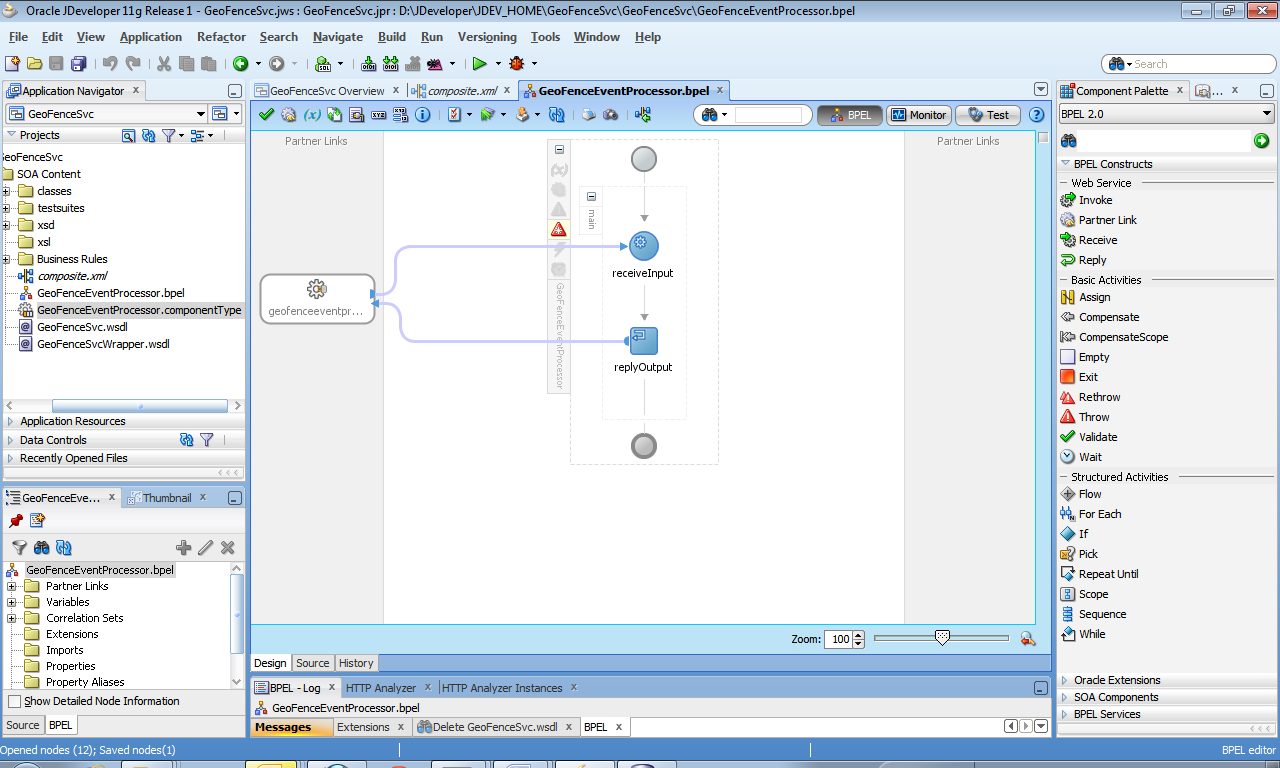Click the Undo arrow icon

coord(110,63)
